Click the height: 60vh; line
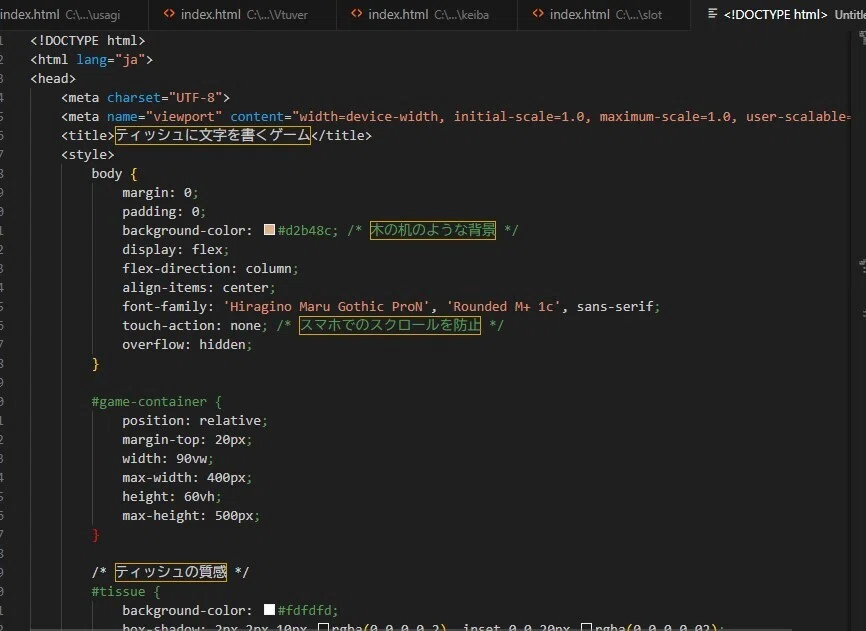Screen dimensions: 866x631 click(x=172, y=497)
